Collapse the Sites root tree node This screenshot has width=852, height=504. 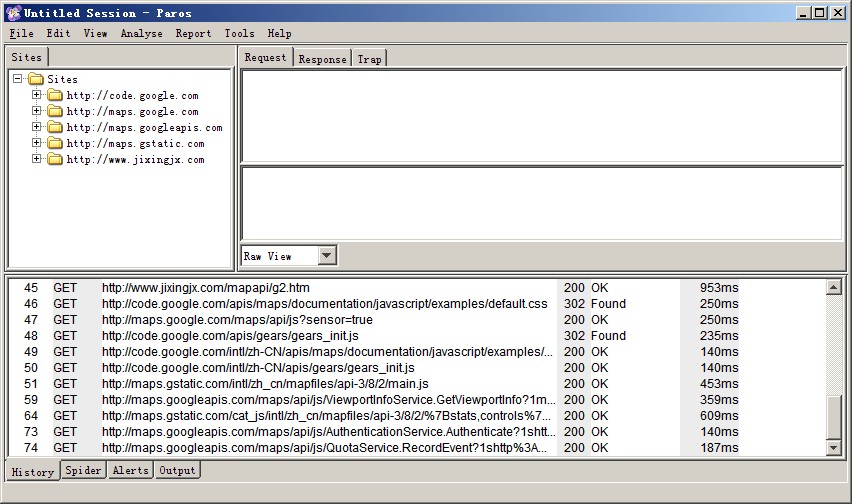coord(17,79)
